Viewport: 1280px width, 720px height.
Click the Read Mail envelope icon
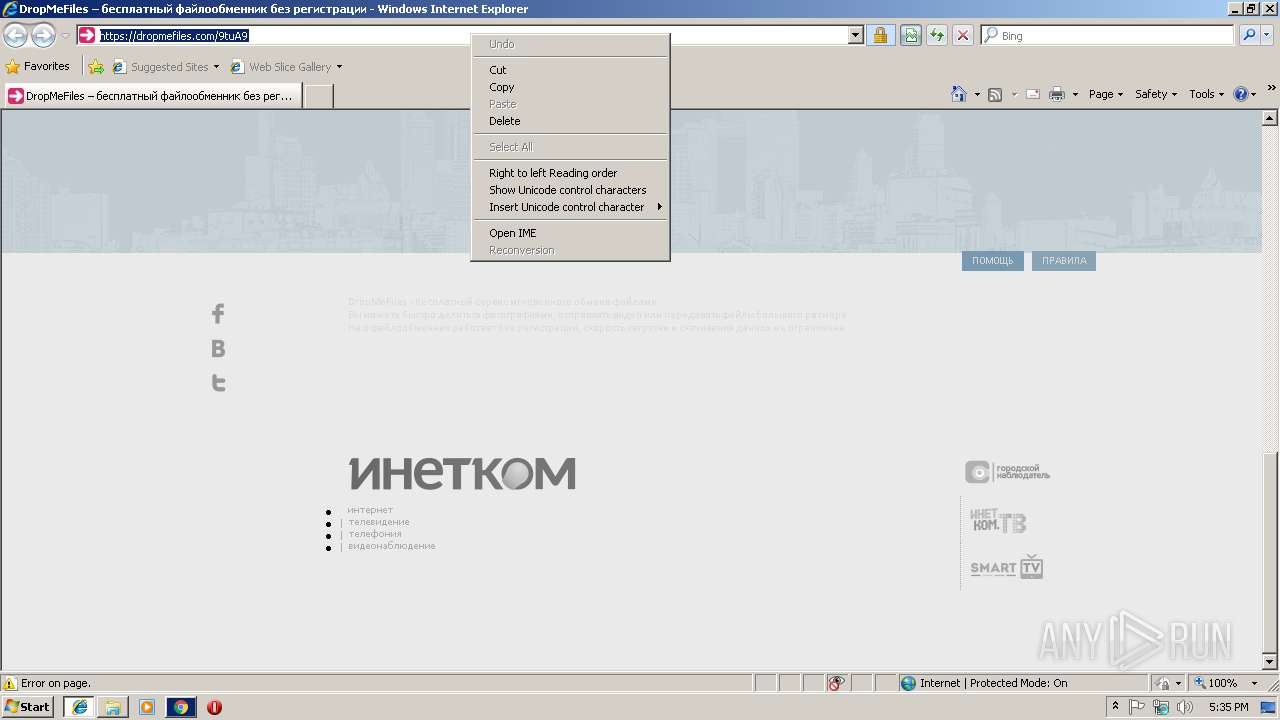click(1033, 94)
